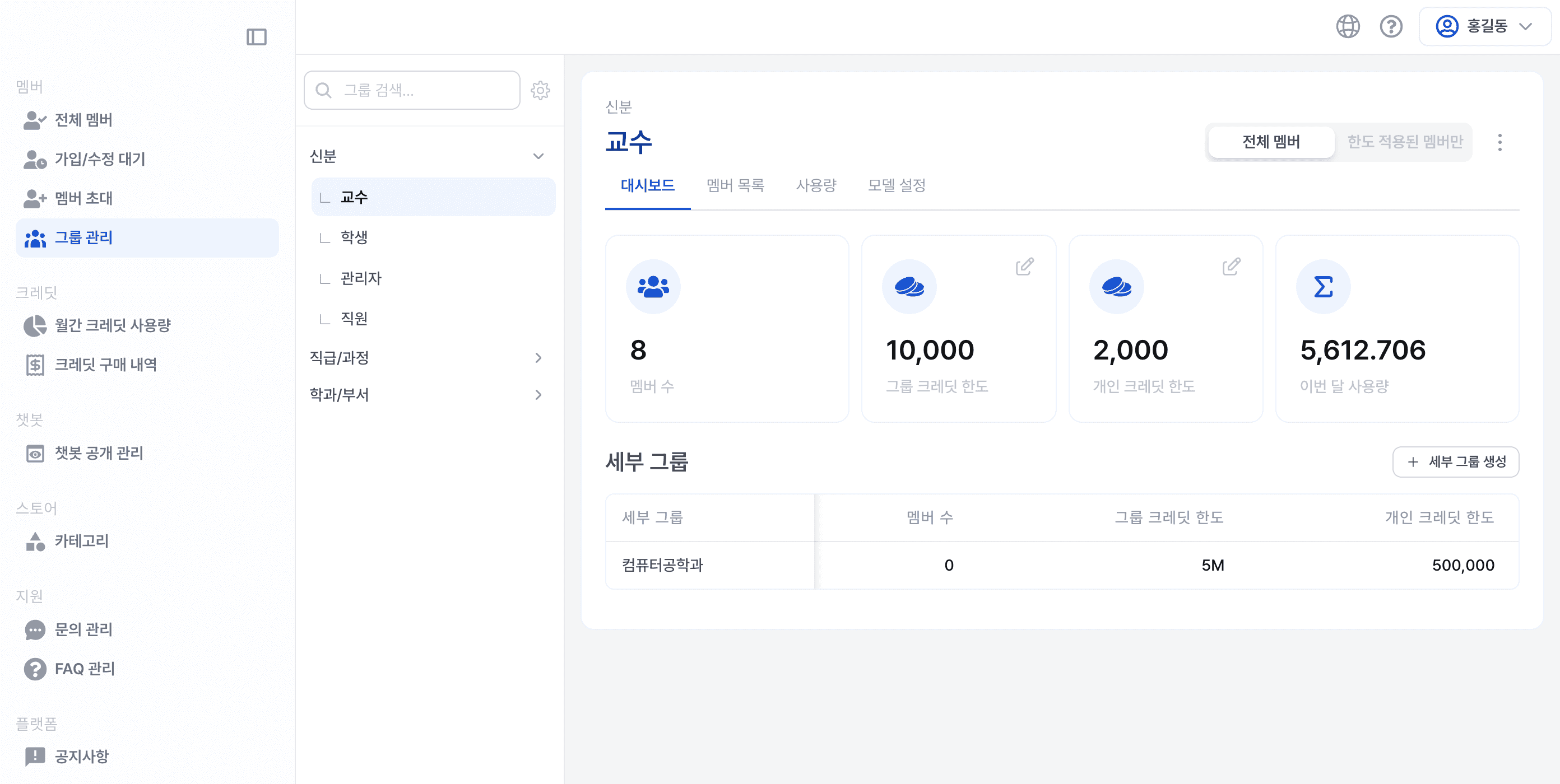
Task: Collapse the sidebar with the panel icon
Action: [256, 37]
